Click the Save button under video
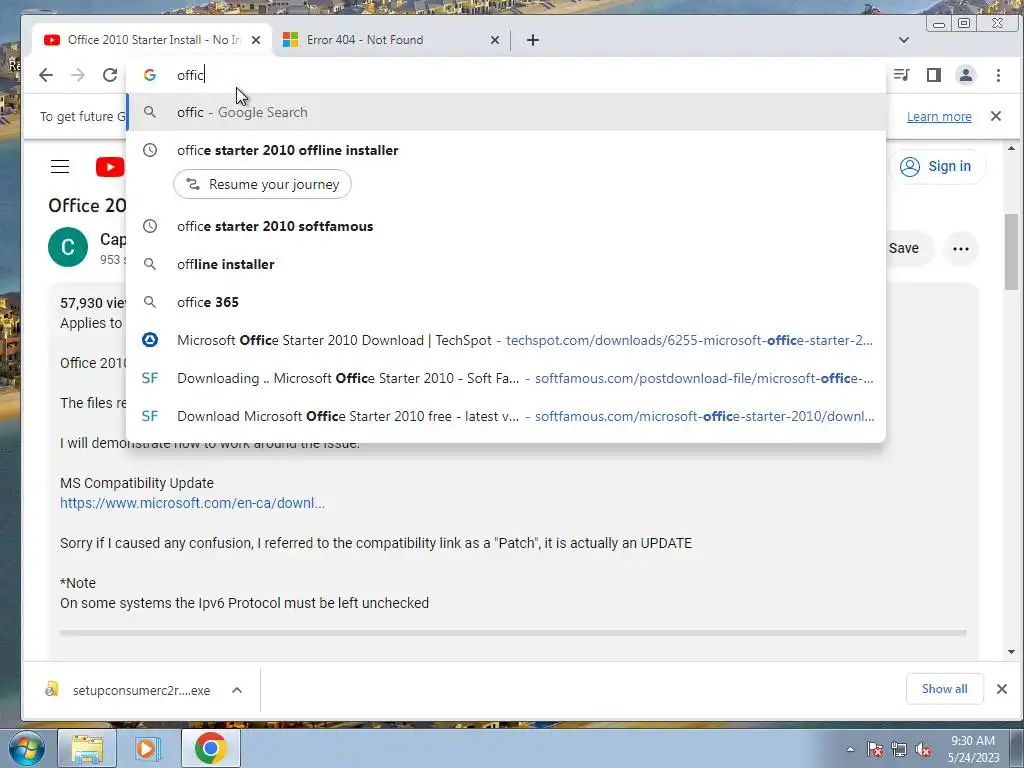Image resolution: width=1024 pixels, height=768 pixels. coord(909,248)
